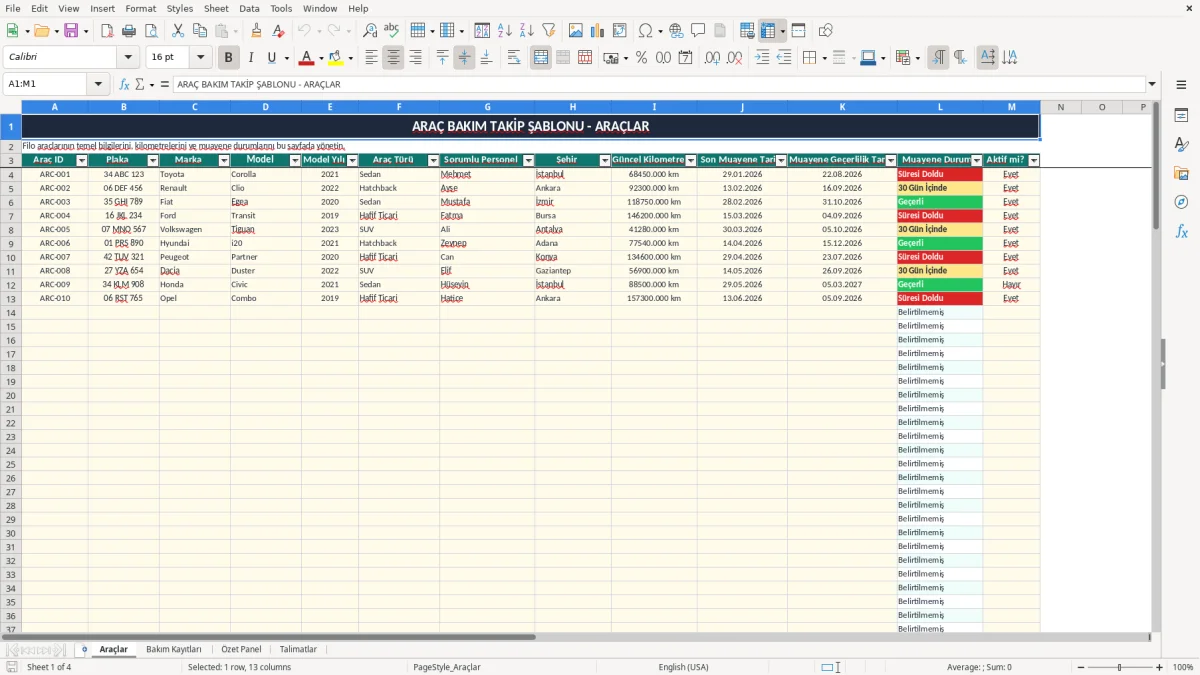Open sidebar Properties panel icon
The height and width of the screenshot is (675, 1200).
1181,116
